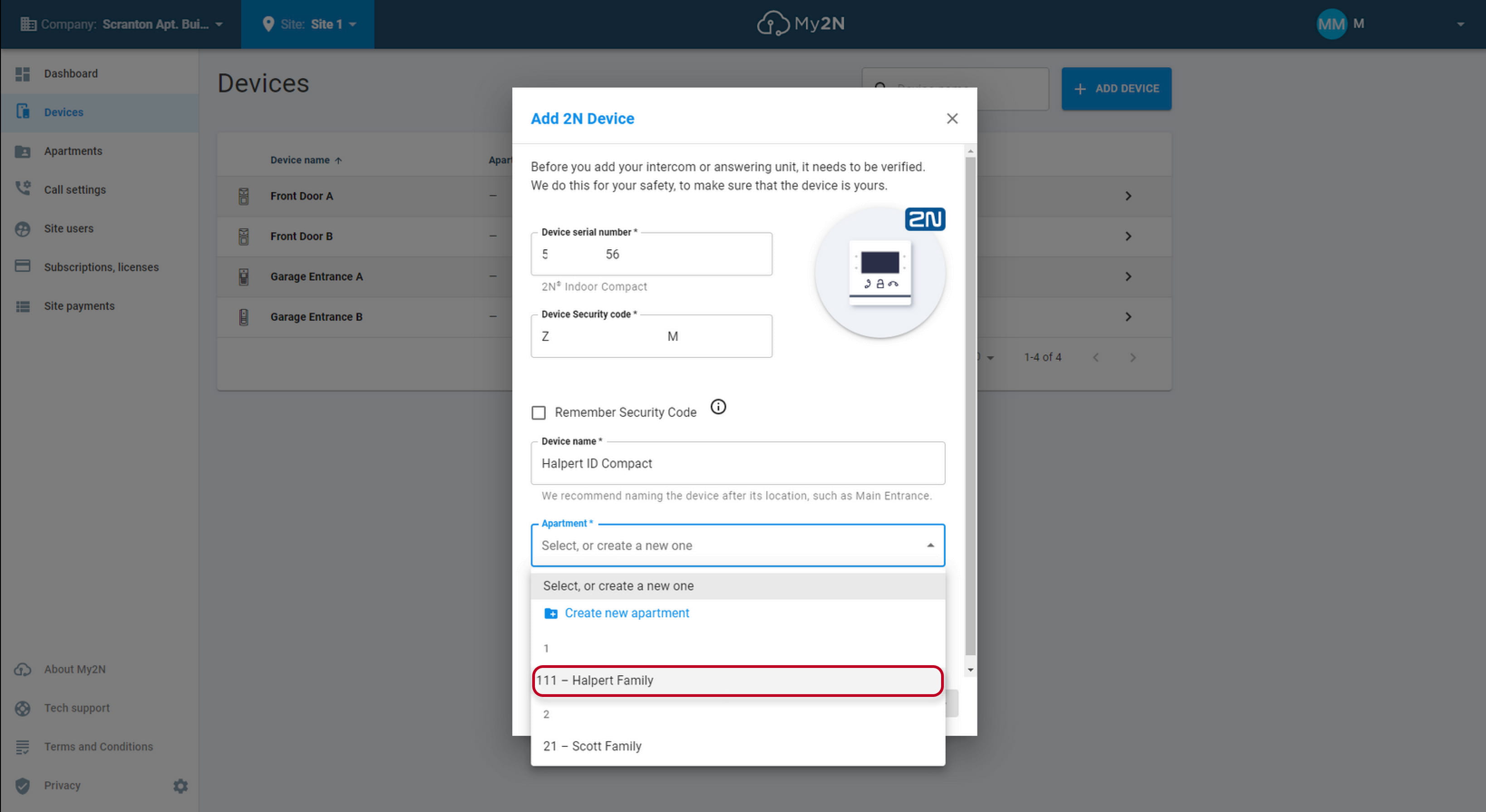
Task: Open the Tech support link
Action: pos(77,708)
